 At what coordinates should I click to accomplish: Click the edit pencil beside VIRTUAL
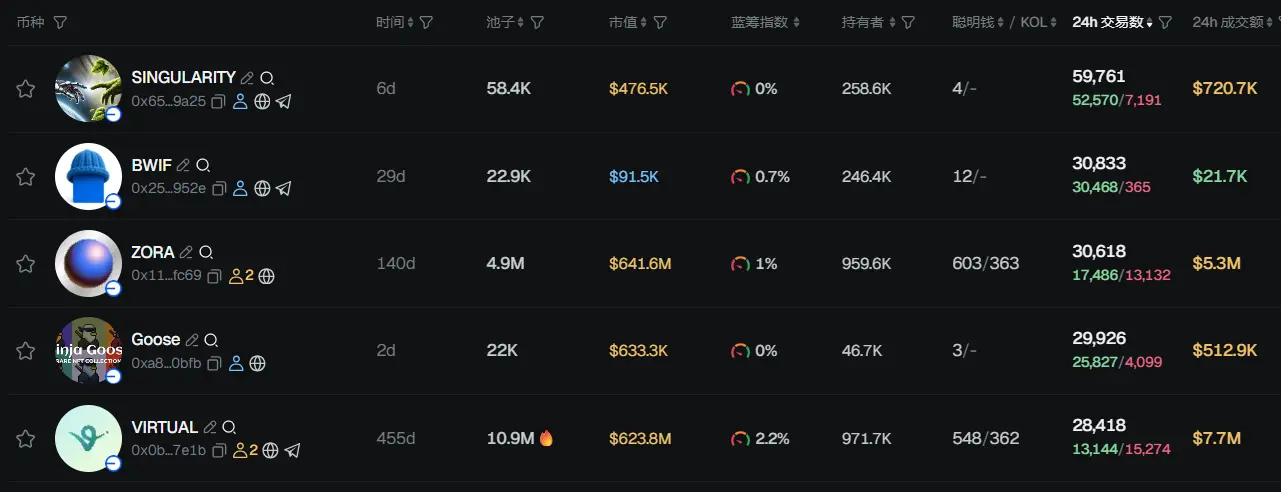pyautogui.click(x=210, y=428)
